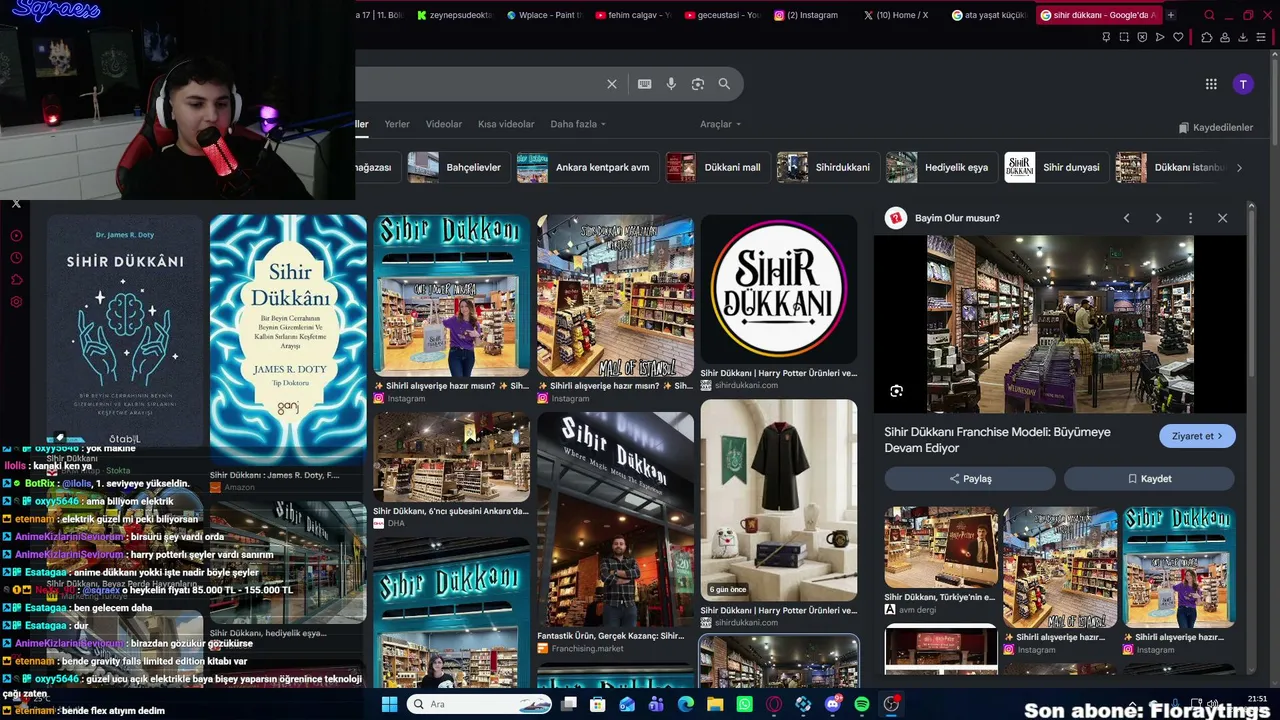This screenshot has height=720, width=1280.
Task: Click the Google search input field
Action: [x=480, y=84]
